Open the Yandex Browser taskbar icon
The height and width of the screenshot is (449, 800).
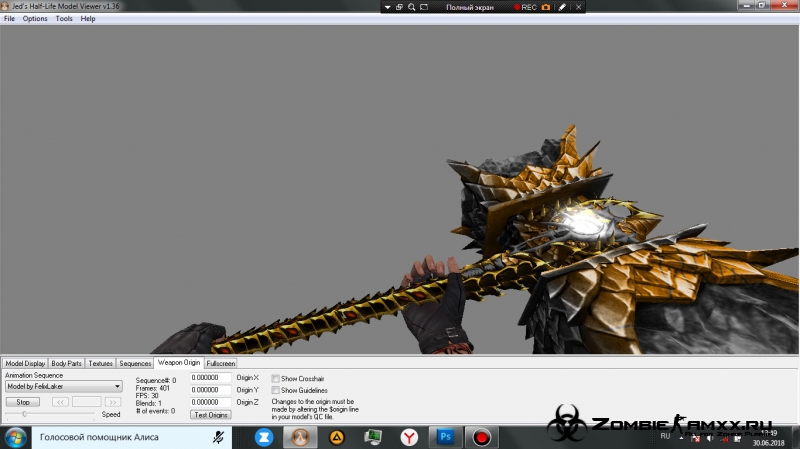click(x=409, y=437)
